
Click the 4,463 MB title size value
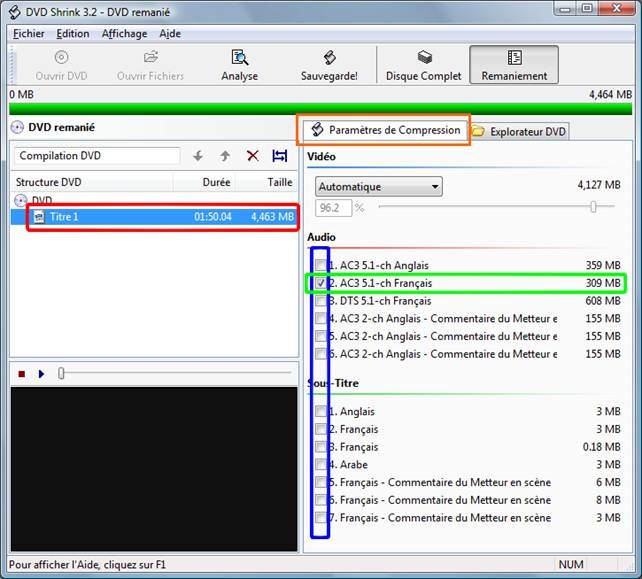[272, 217]
